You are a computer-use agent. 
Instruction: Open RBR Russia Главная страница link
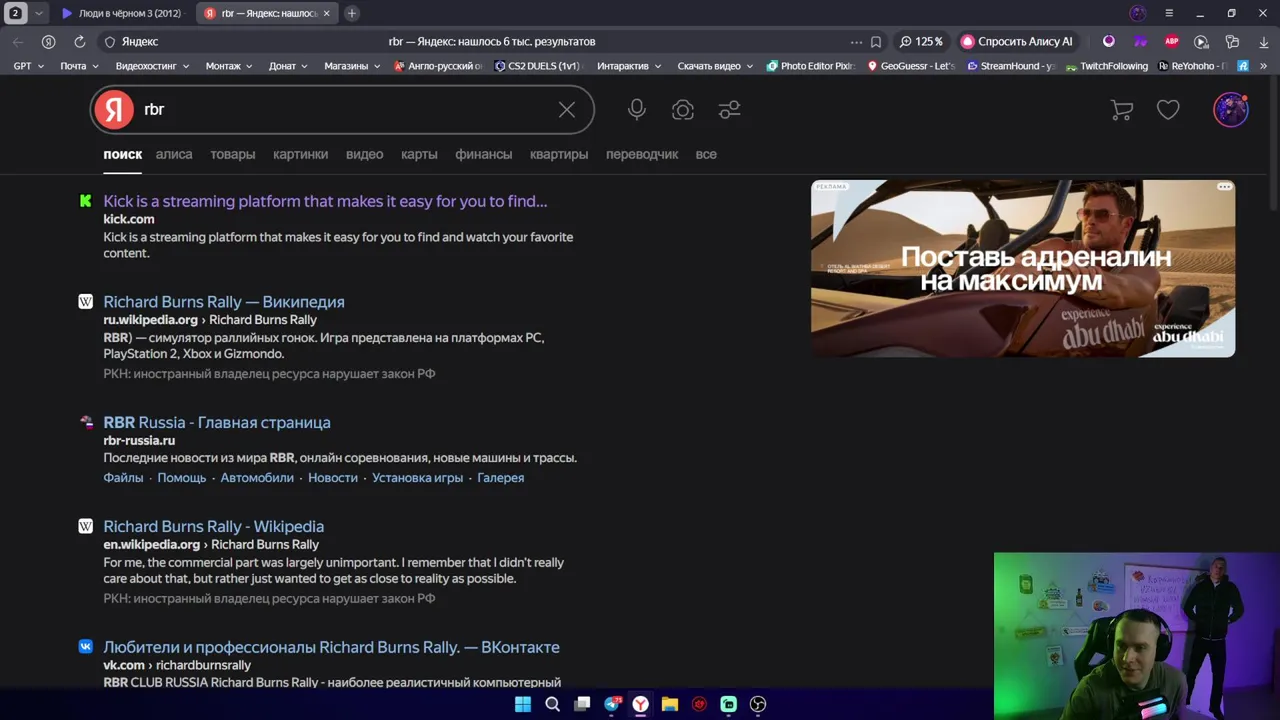point(217,423)
